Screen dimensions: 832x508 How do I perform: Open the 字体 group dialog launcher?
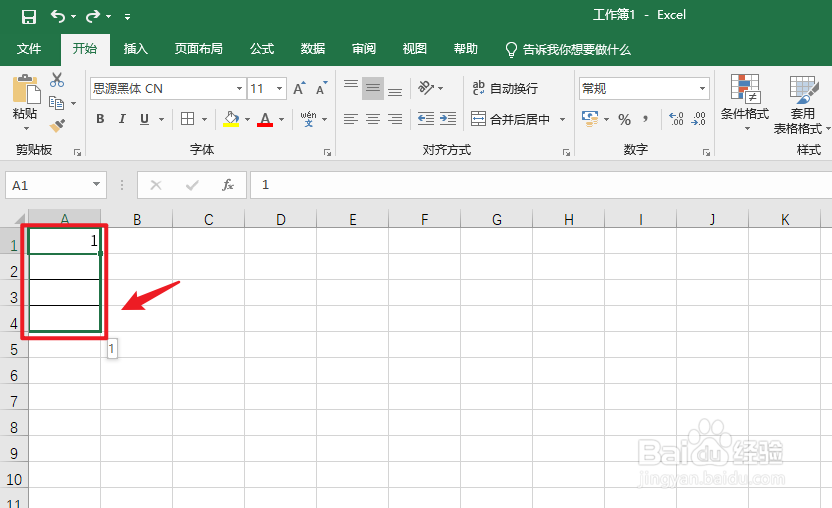(327, 153)
